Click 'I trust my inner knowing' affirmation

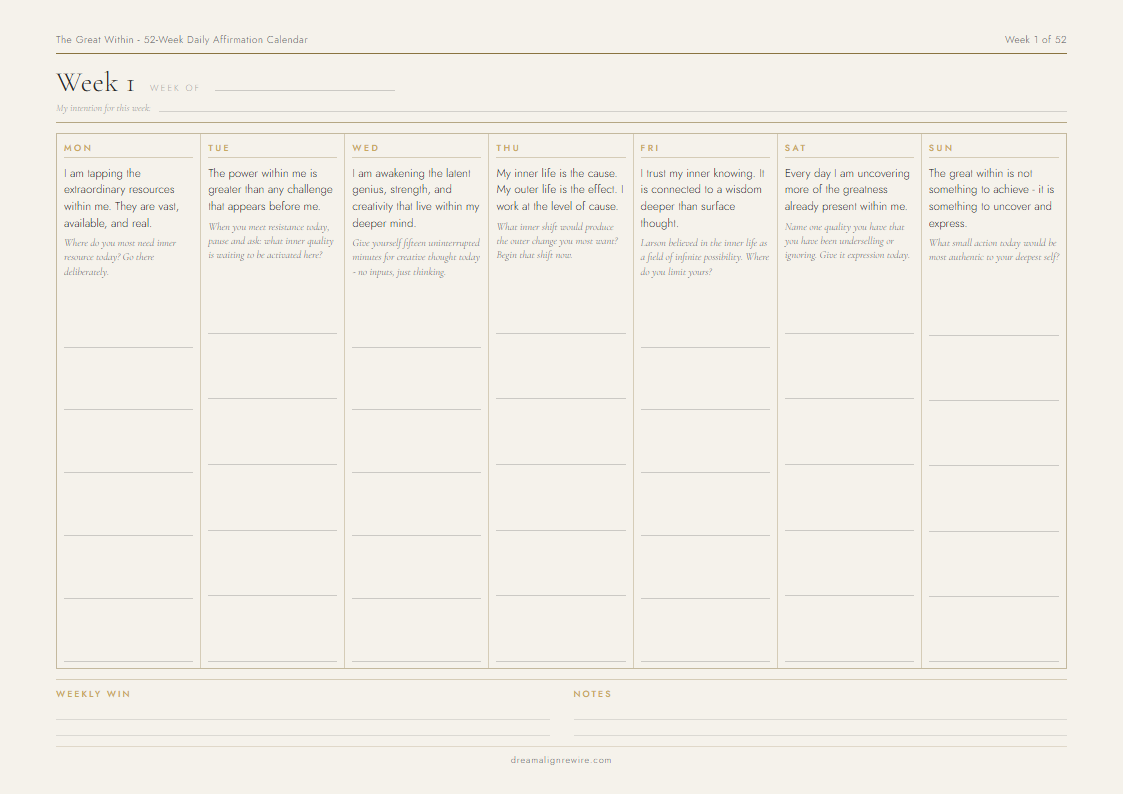tap(703, 198)
